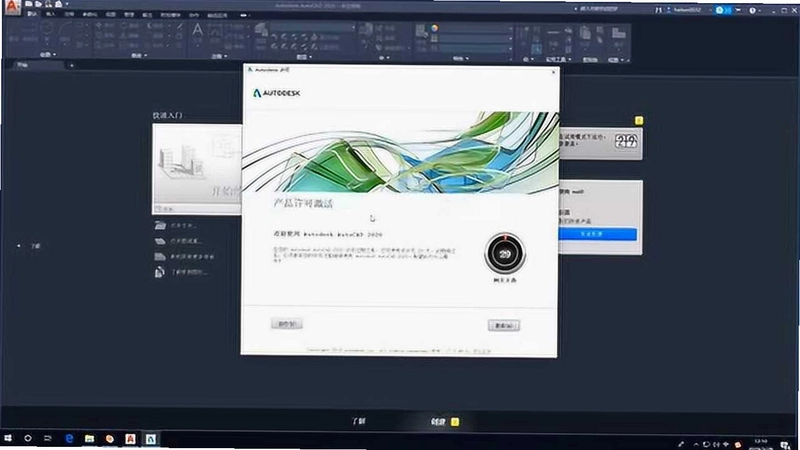Screen dimensions: 800x450
Task: Open the privacy policy link at dialog bottom
Action: pos(482,351)
